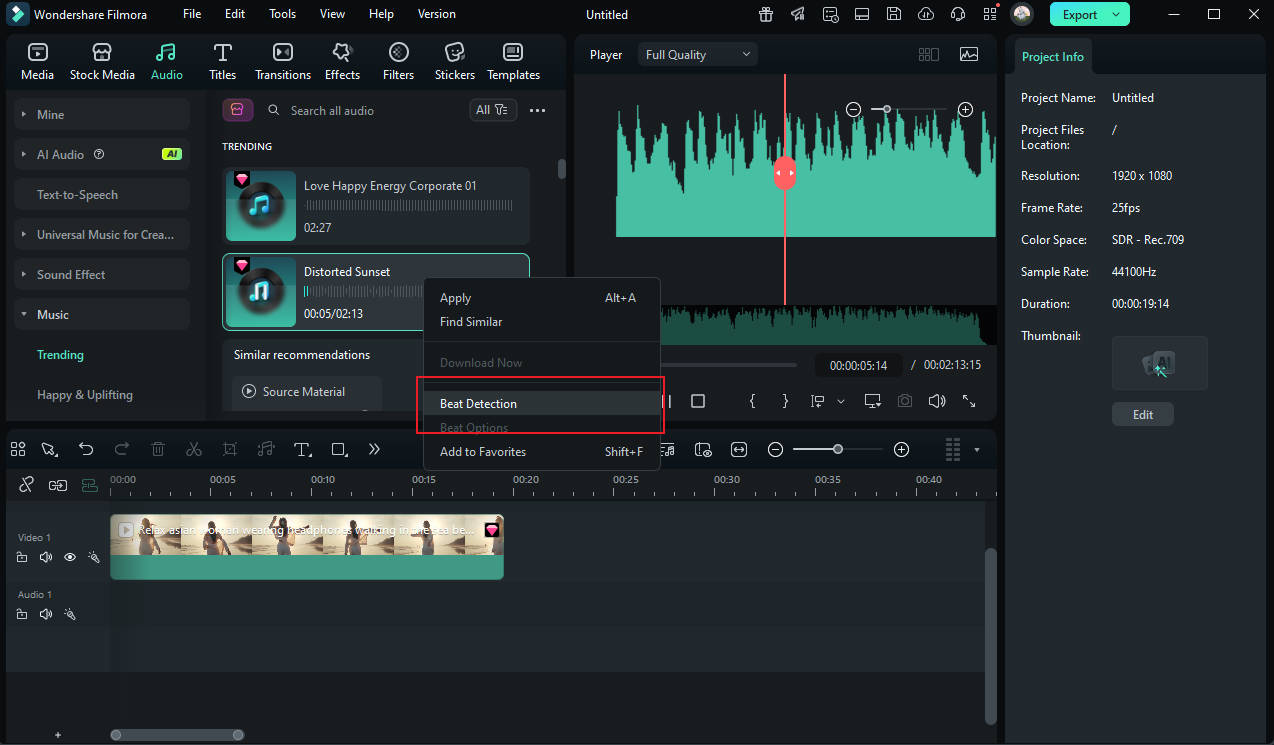Expand the Sound Effect category
Viewport: 1274px width, 745px height.
102,275
